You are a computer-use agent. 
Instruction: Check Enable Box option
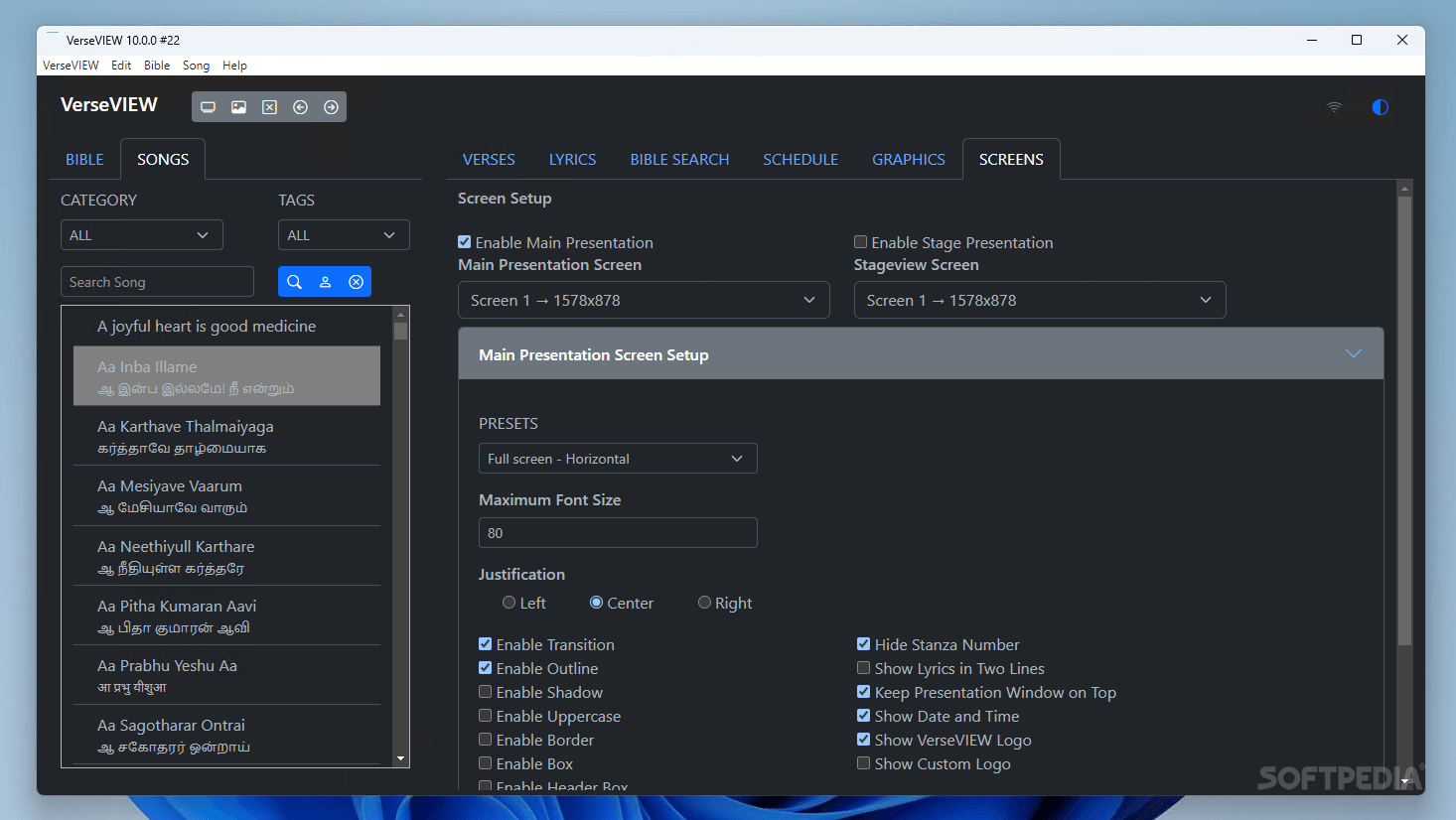[485, 763]
